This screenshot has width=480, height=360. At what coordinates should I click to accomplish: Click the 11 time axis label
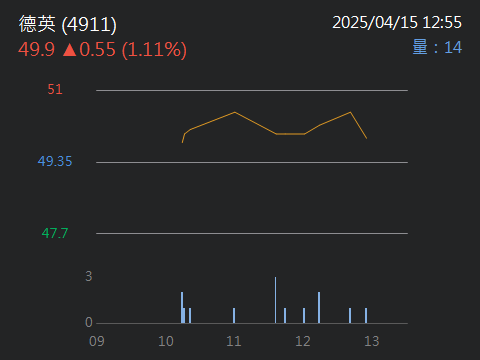234,341
